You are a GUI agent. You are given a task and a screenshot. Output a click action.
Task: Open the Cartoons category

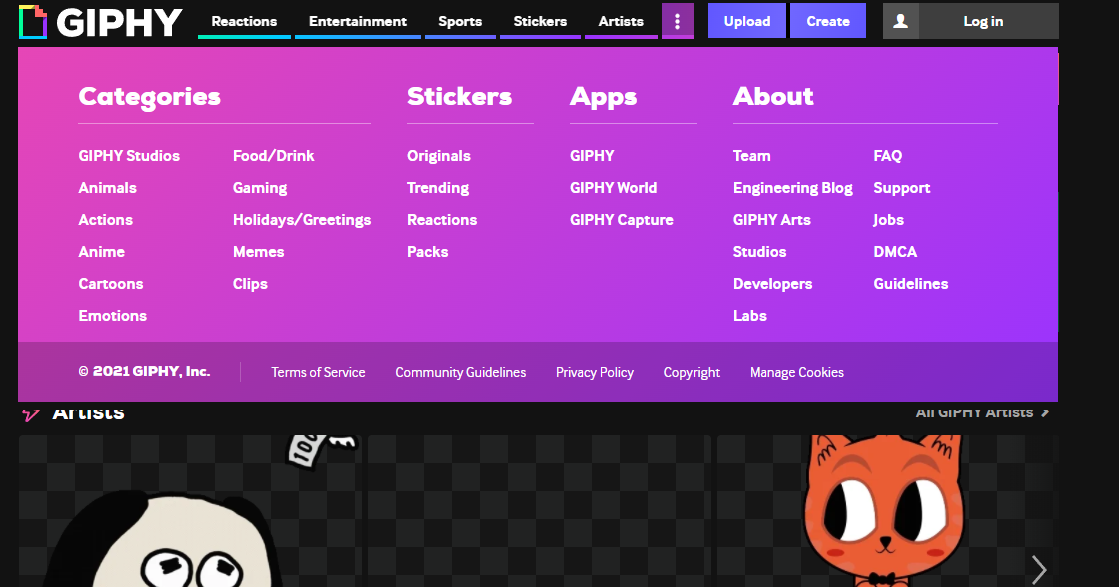(111, 284)
